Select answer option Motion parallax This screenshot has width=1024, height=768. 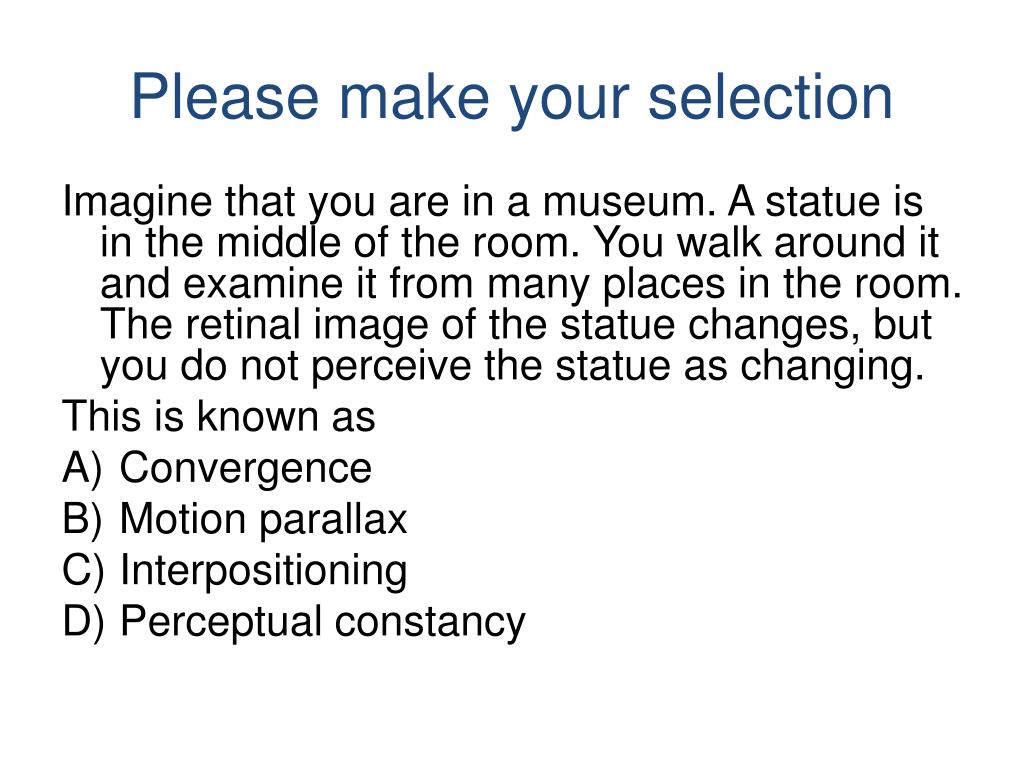263,520
